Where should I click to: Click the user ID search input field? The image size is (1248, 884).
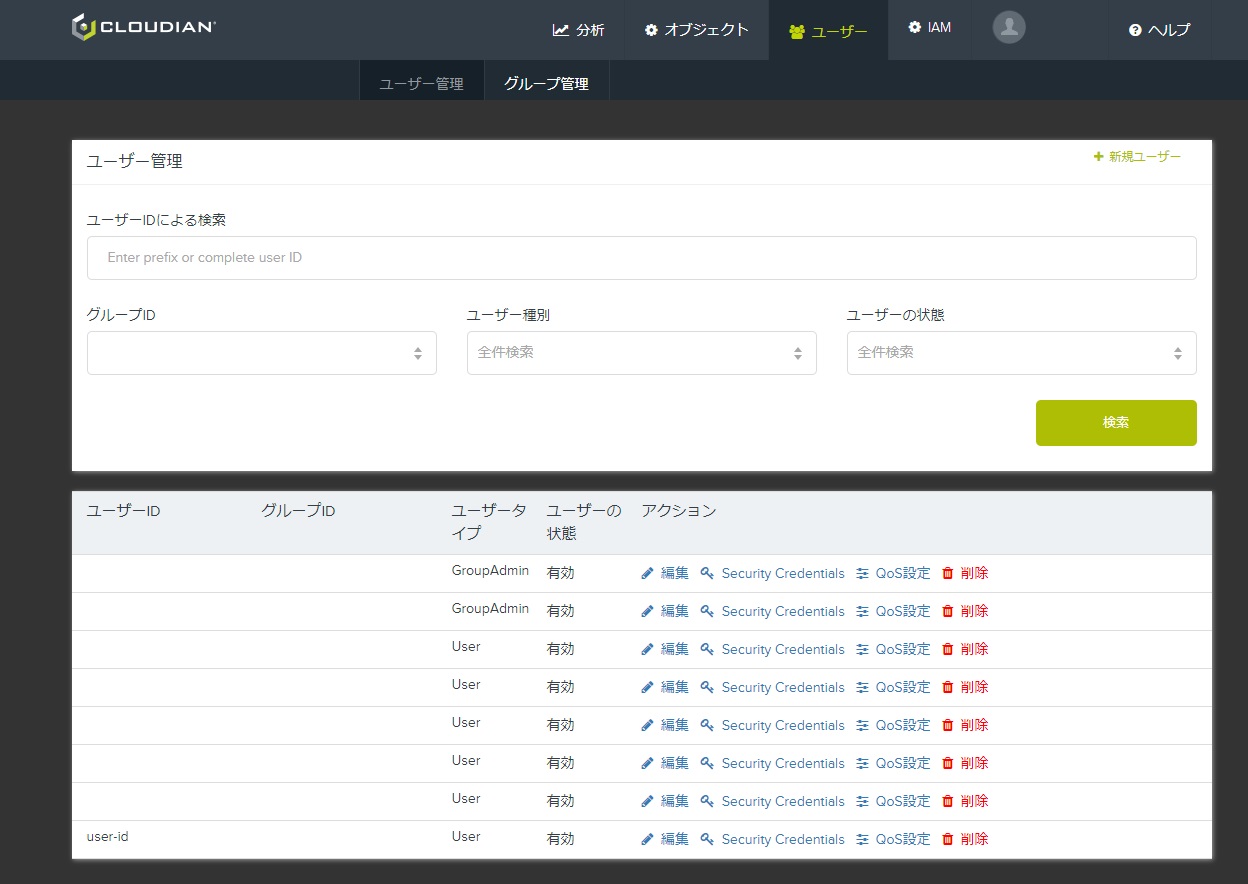[x=641, y=258]
